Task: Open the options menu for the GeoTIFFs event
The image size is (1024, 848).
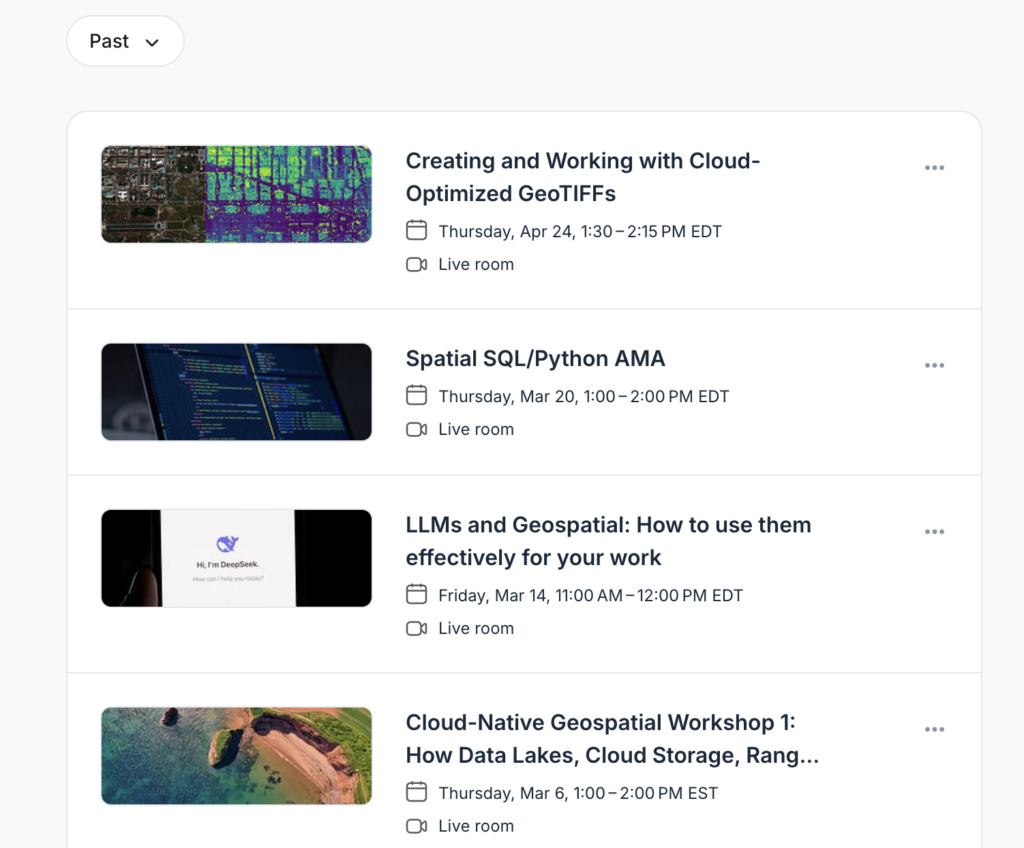Action: [x=934, y=168]
